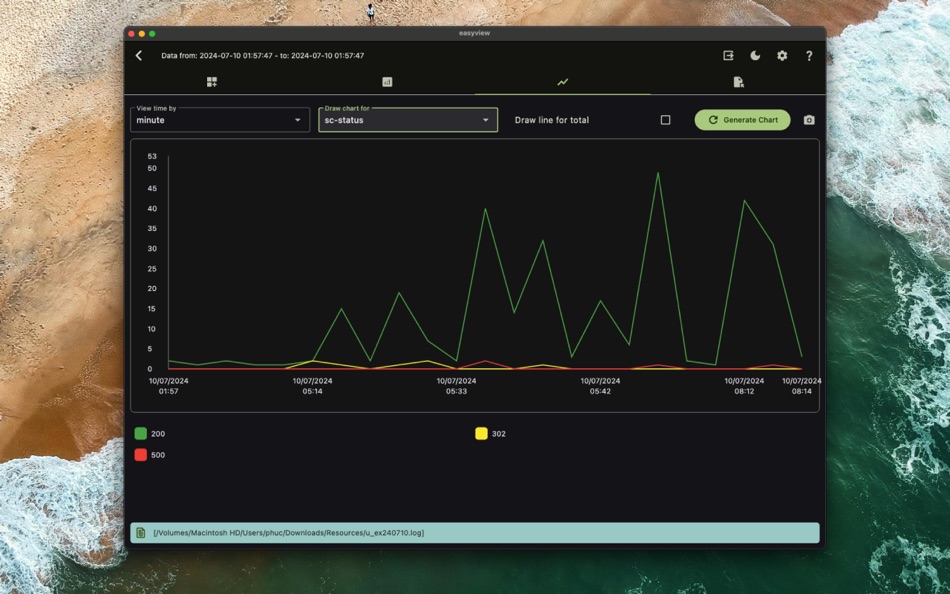The height and width of the screenshot is (594, 950).
Task: Click the 302 legend label
Action: (x=499, y=434)
